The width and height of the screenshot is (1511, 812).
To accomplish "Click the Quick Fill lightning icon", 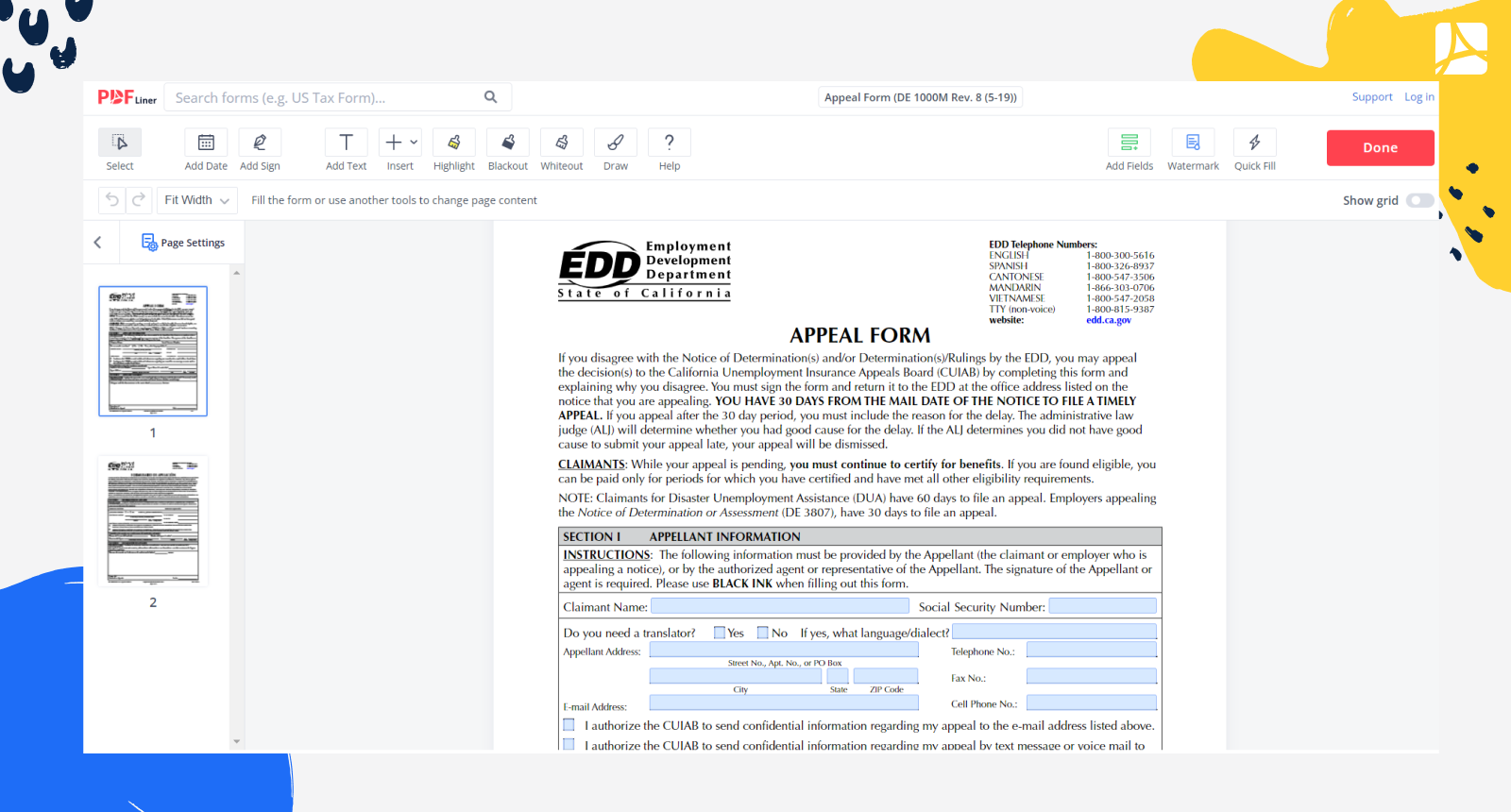I will click(1254, 143).
